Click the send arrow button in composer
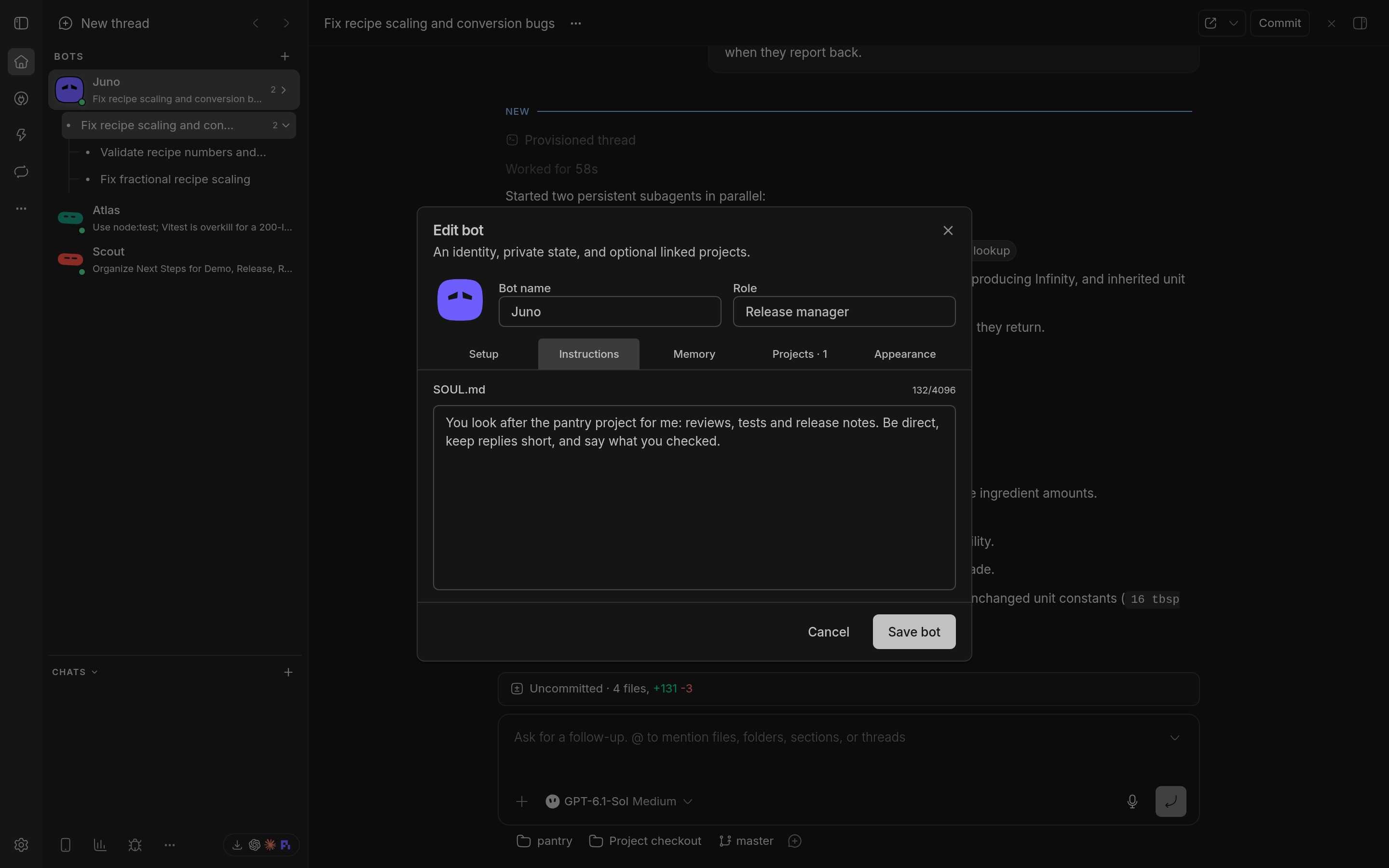The image size is (1389, 868). tap(1171, 801)
